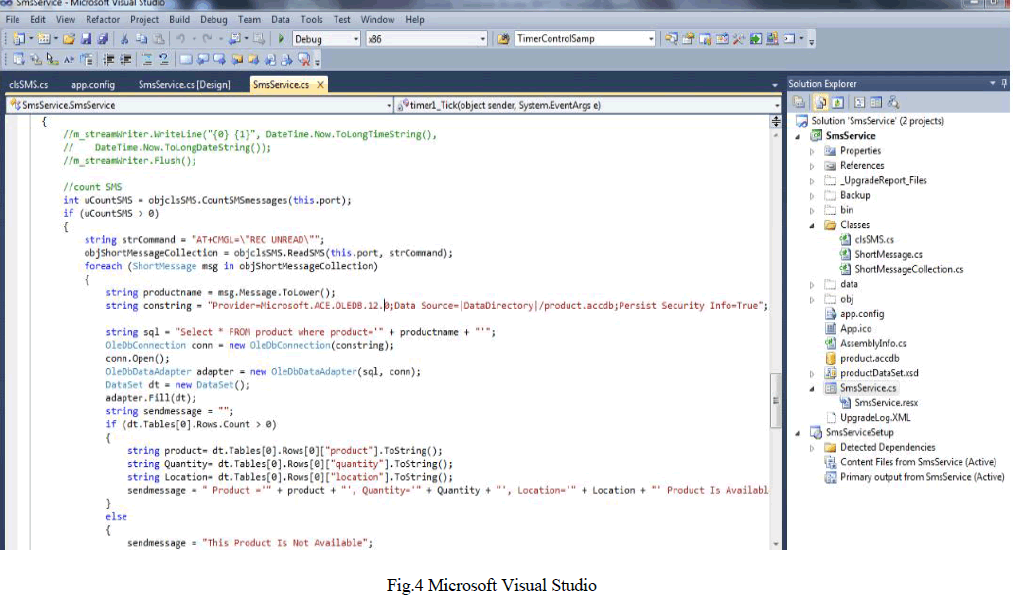Click the Cut scissors icon

pos(124,39)
